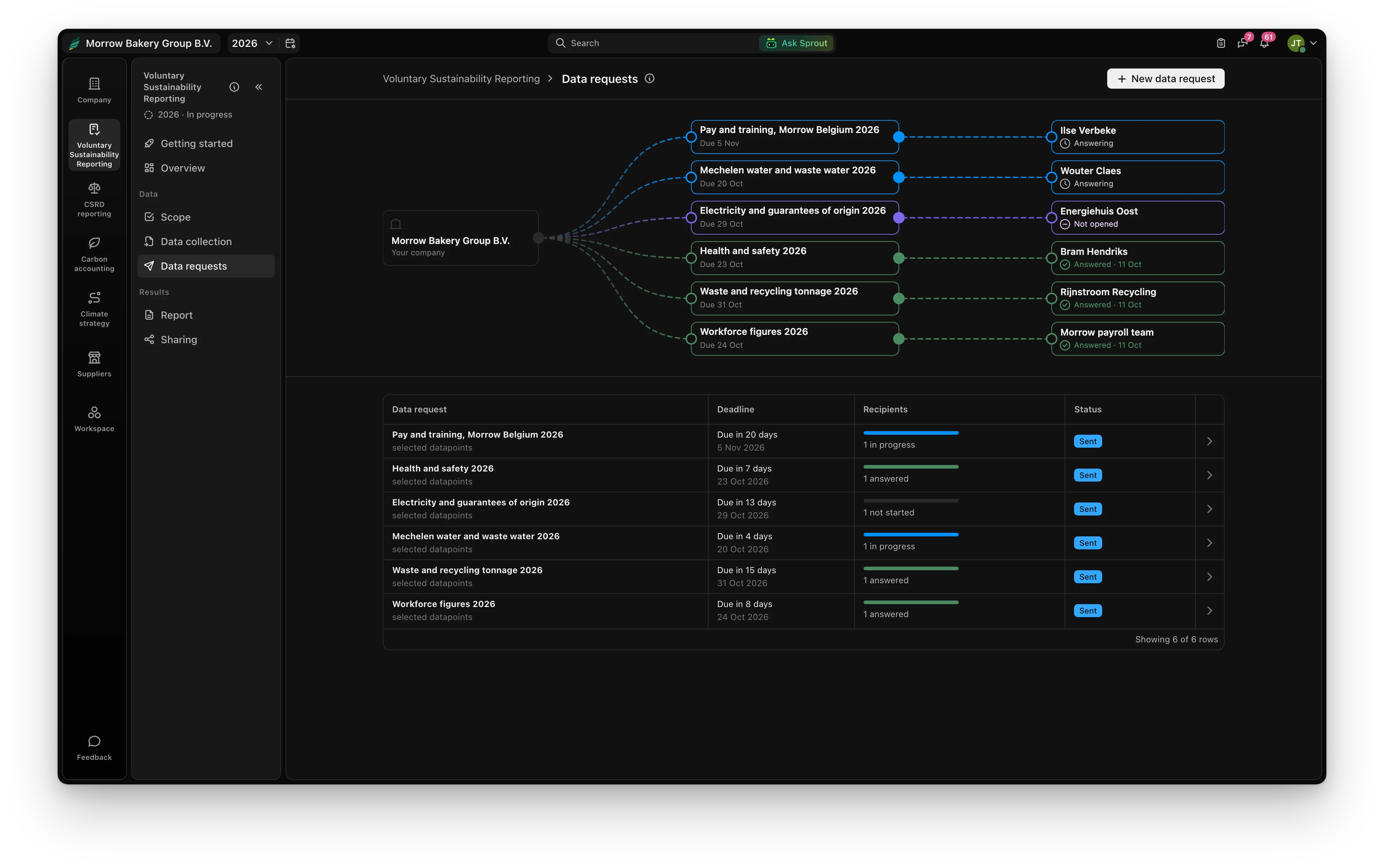Open Suppliers module
This screenshot has width=1384, height=868.
94,364
